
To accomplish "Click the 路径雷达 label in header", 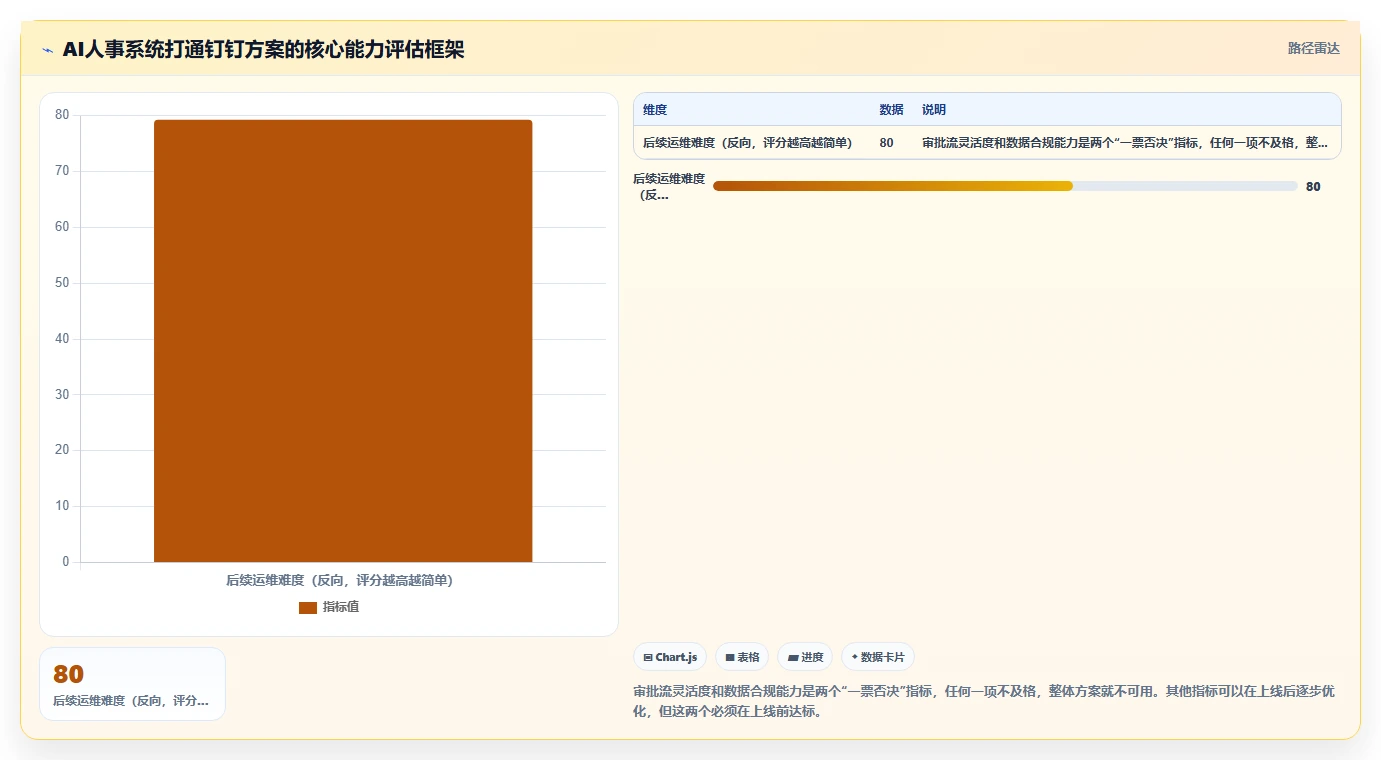I will point(1313,48).
